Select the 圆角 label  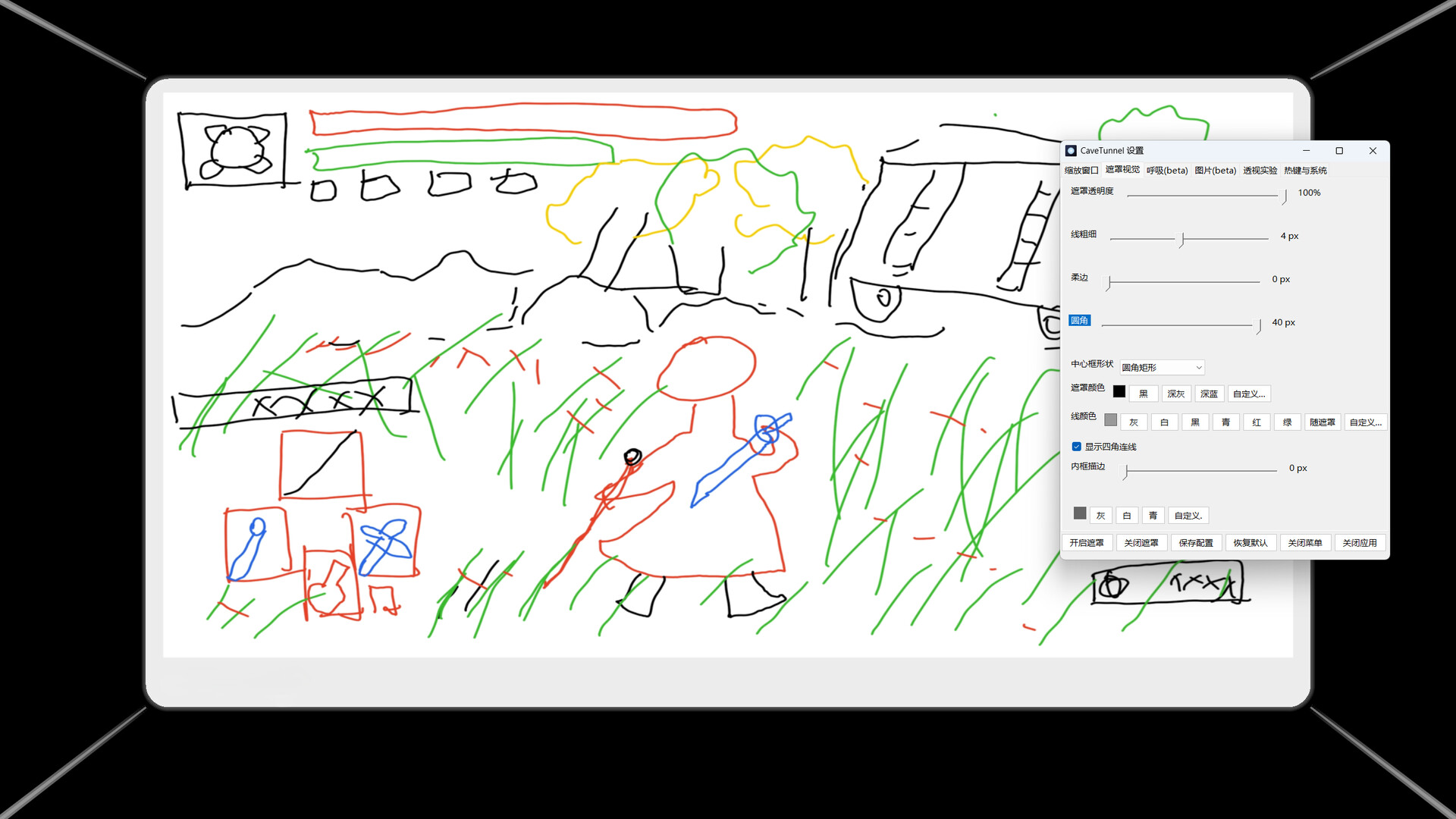click(1080, 321)
